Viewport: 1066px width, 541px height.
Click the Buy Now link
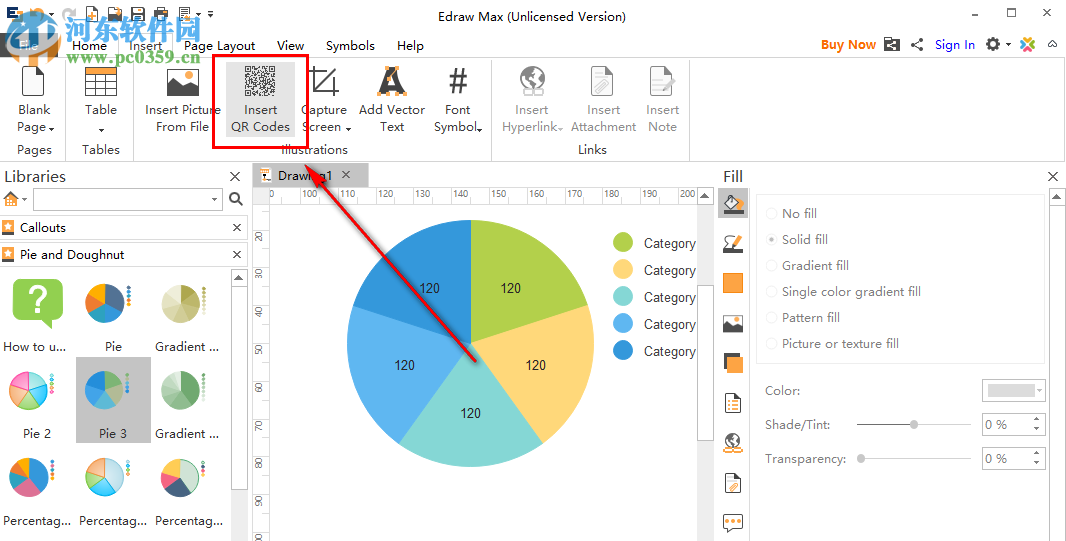[x=848, y=45]
